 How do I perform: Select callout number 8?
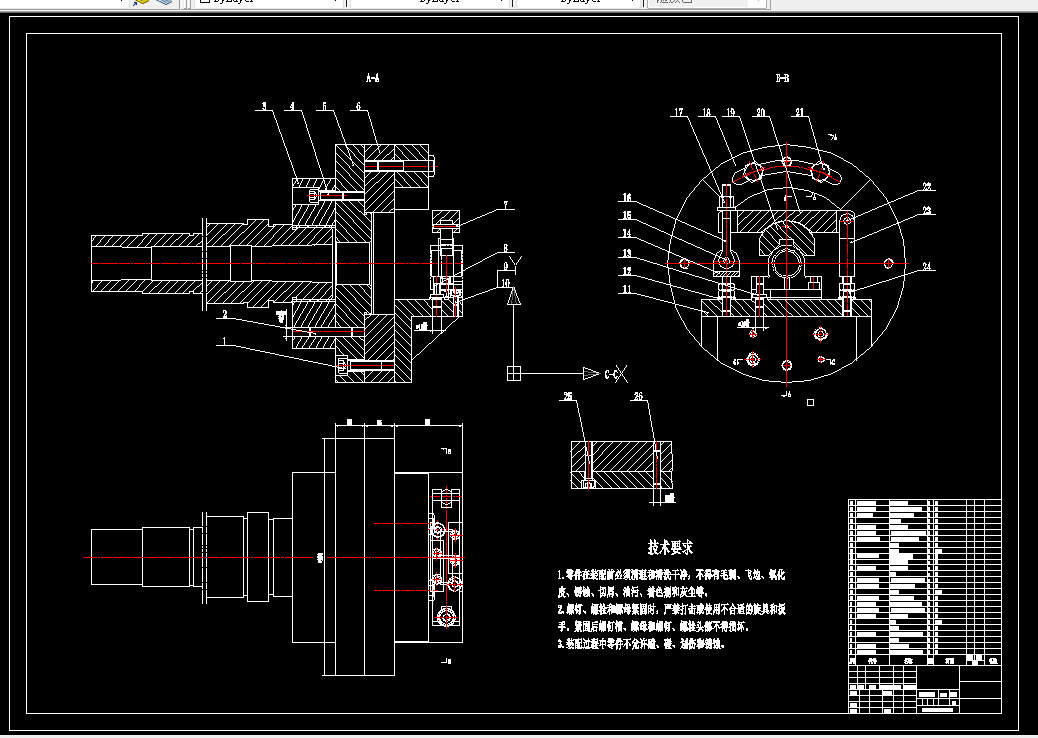click(506, 249)
